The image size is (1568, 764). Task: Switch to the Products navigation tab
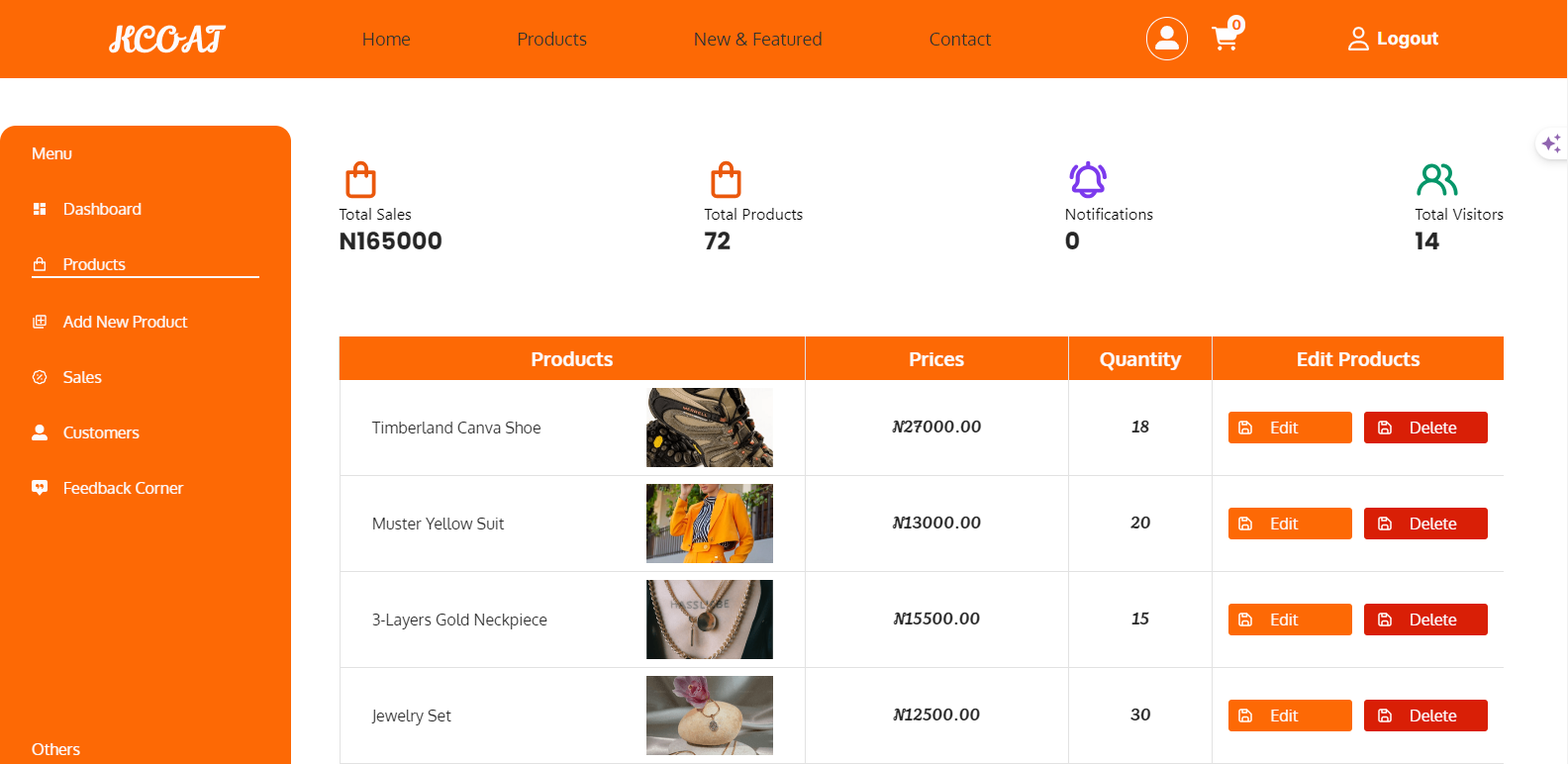pos(551,39)
